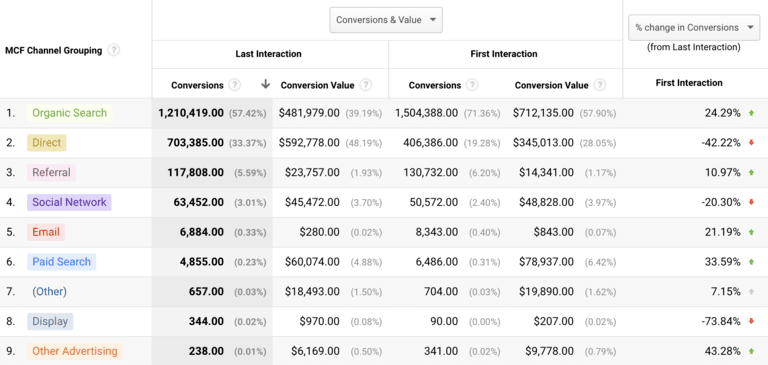
Task: Click green up arrow in Paid Search row
Action: 751,262
